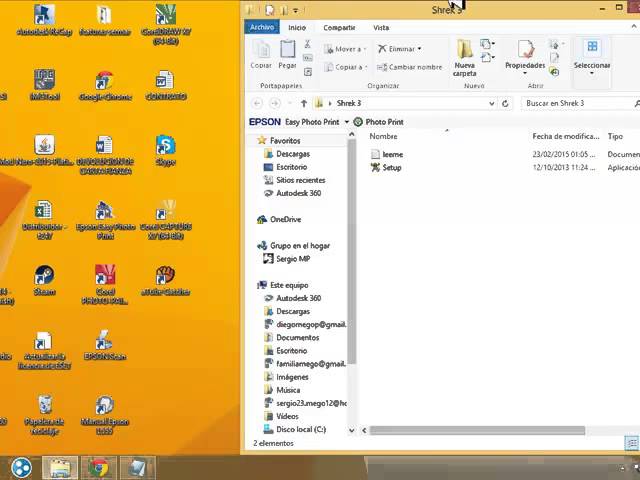Switch to the Compartir ribbon tab

[339, 28]
